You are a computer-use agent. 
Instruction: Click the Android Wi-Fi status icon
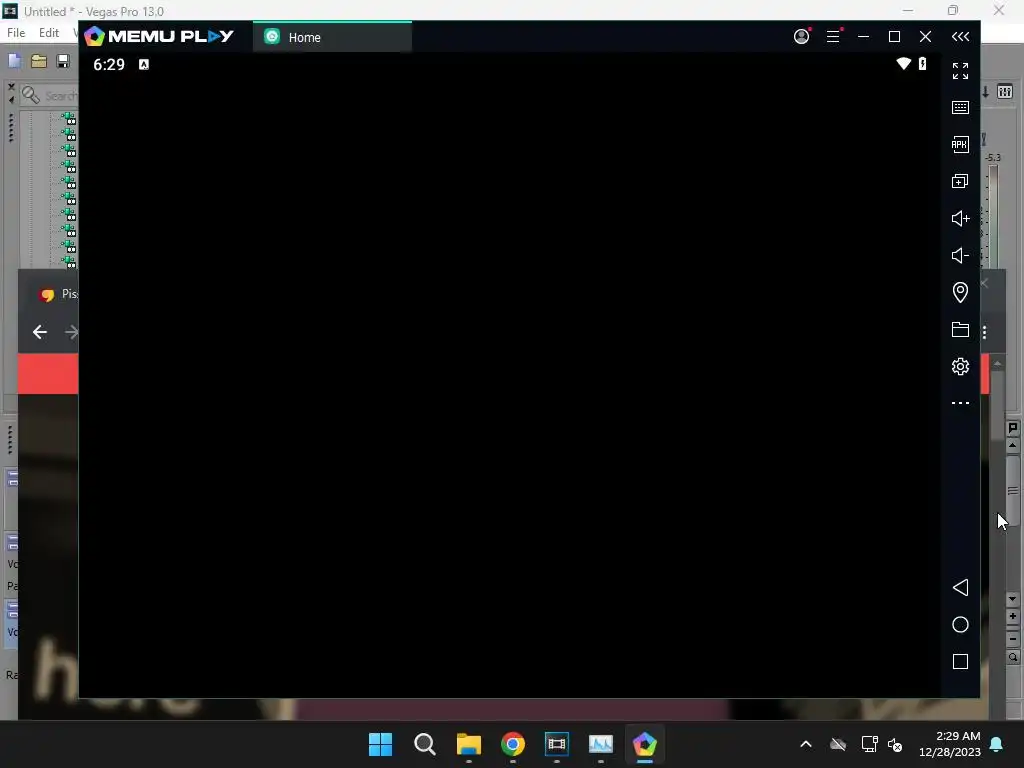tap(903, 63)
